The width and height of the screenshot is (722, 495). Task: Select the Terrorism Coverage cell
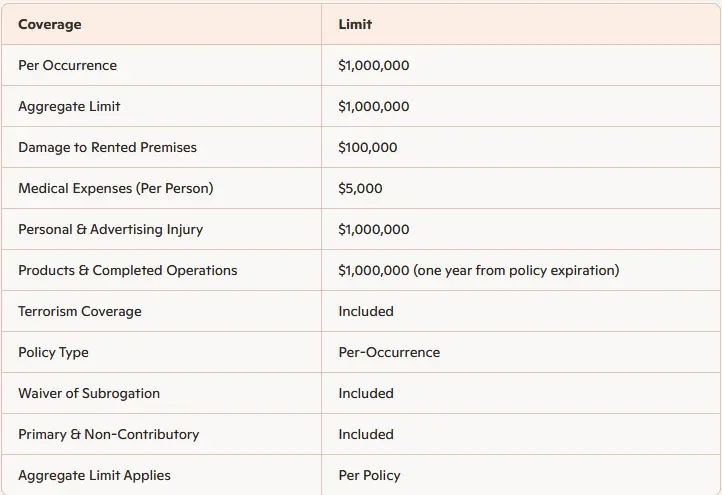80,311
